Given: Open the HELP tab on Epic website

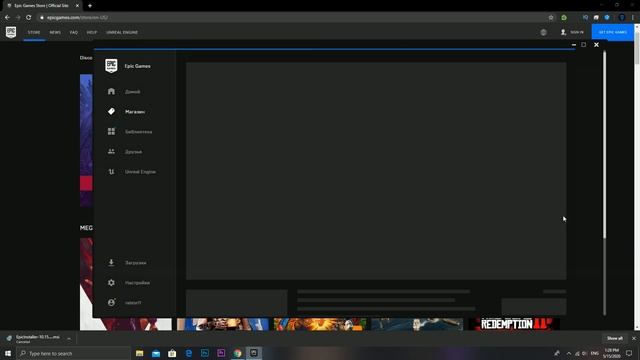Looking at the screenshot, I should pos(92,32).
